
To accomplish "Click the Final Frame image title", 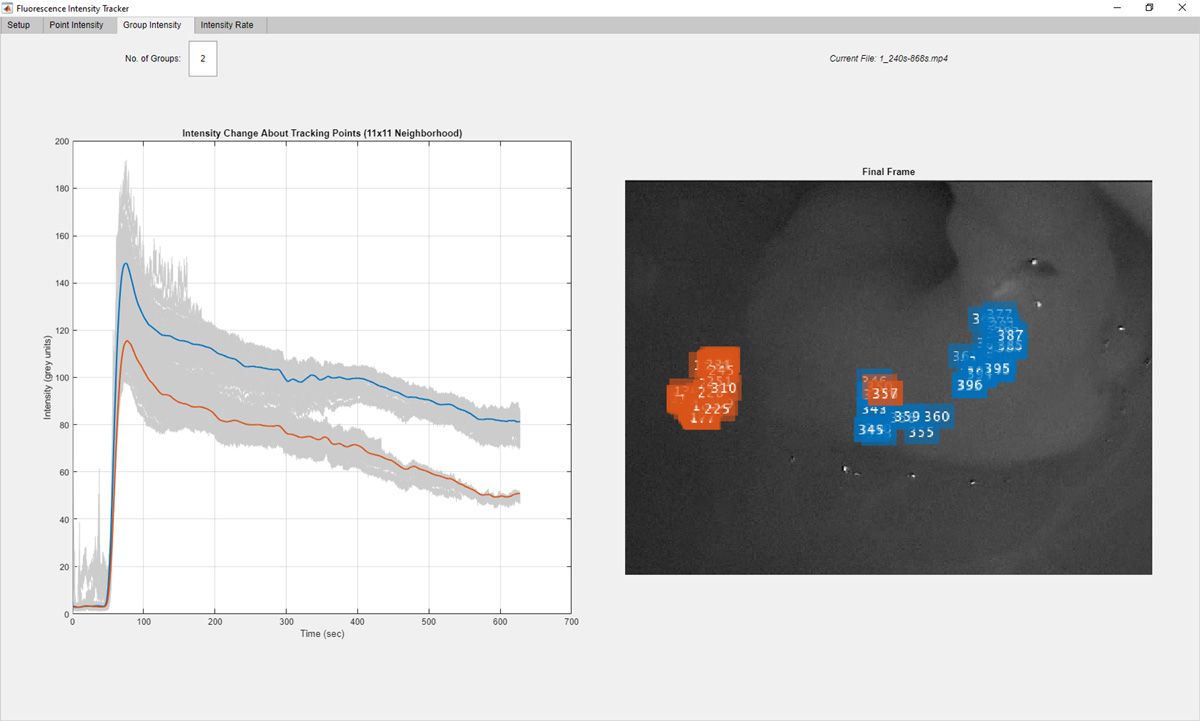I will point(888,172).
